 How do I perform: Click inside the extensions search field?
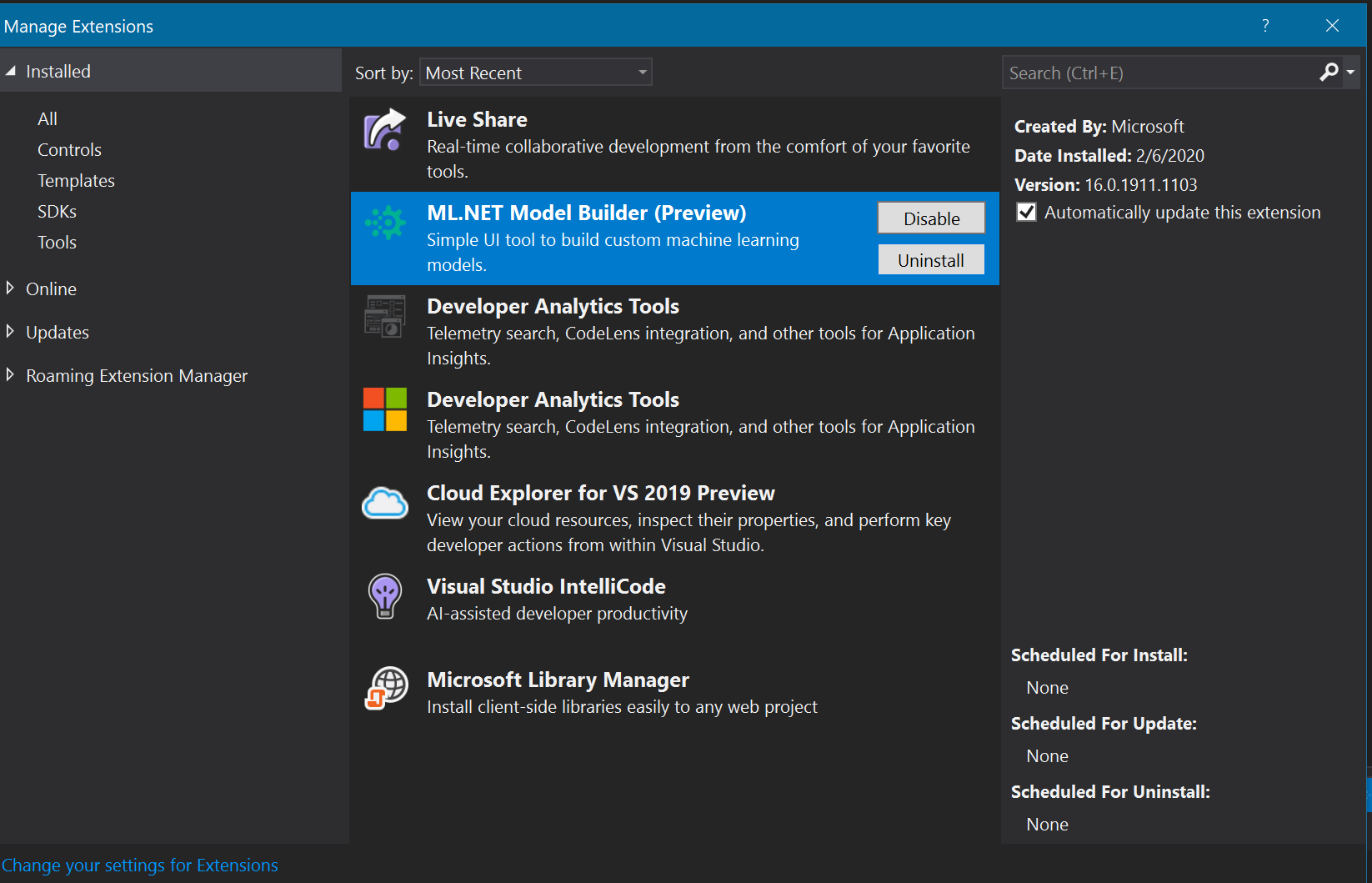coord(1150,73)
